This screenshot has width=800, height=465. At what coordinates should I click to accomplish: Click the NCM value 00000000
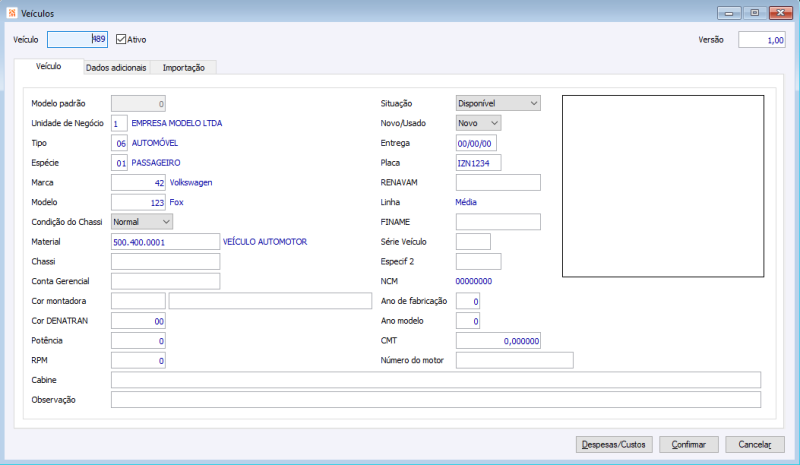coord(473,281)
